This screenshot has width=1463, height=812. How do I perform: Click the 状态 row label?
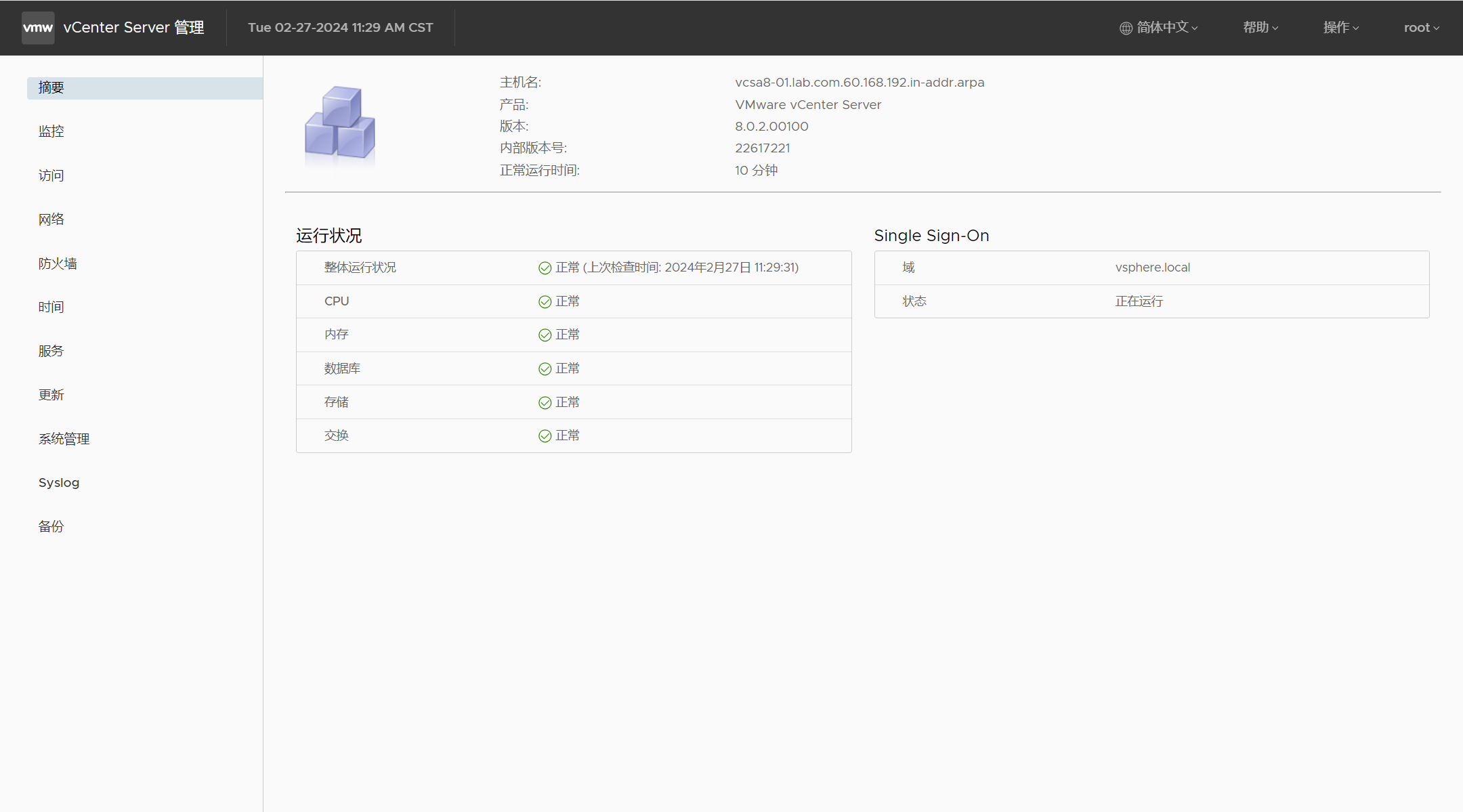click(914, 301)
